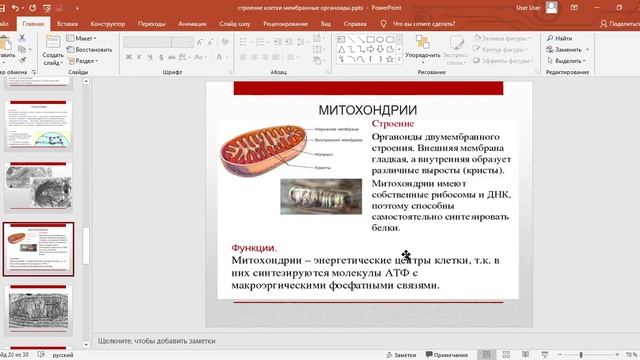Click the 'Что вы хотите сделать?' search box
The width and height of the screenshot is (640, 360).
(423, 24)
